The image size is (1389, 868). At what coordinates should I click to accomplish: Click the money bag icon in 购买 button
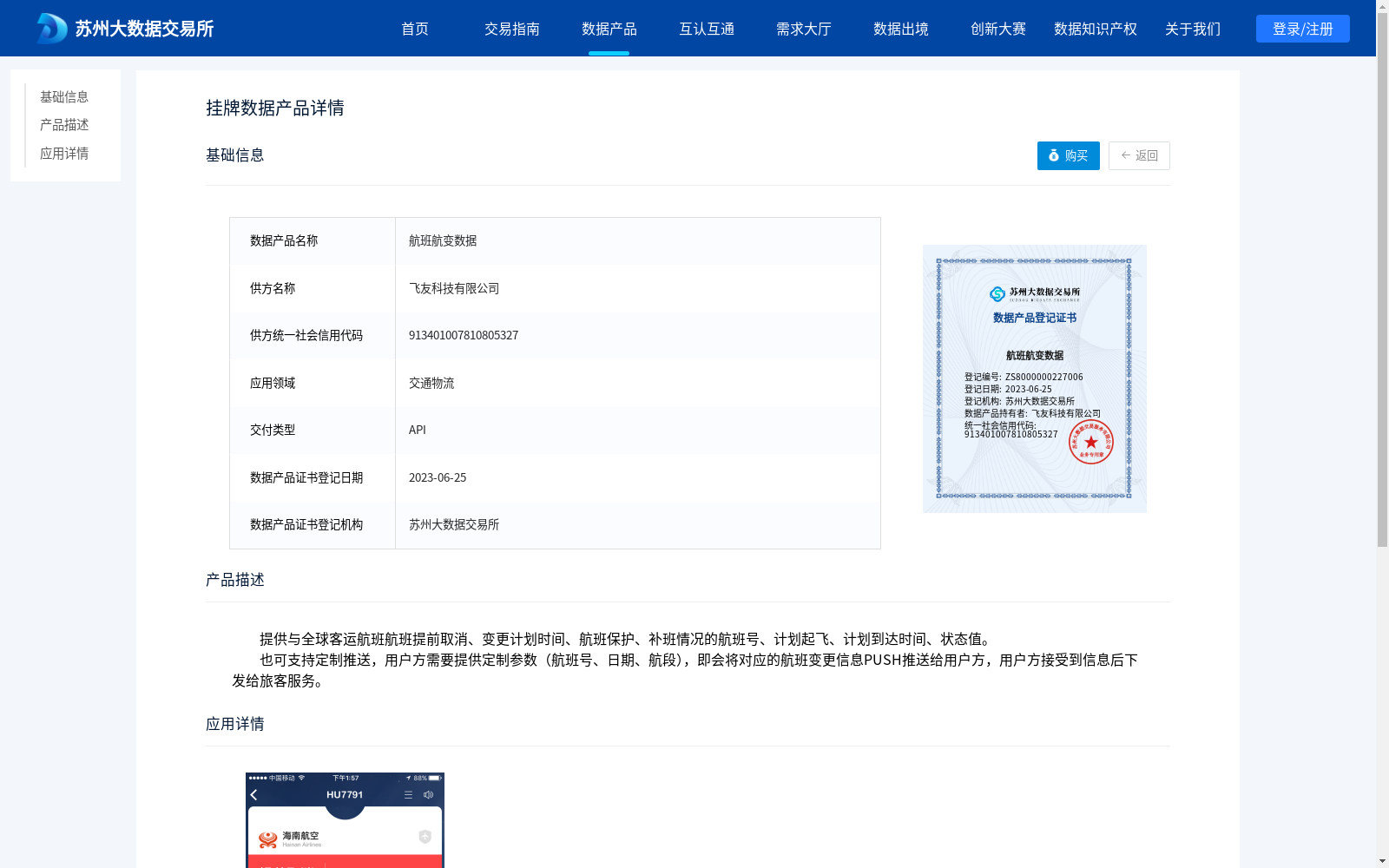(1054, 155)
